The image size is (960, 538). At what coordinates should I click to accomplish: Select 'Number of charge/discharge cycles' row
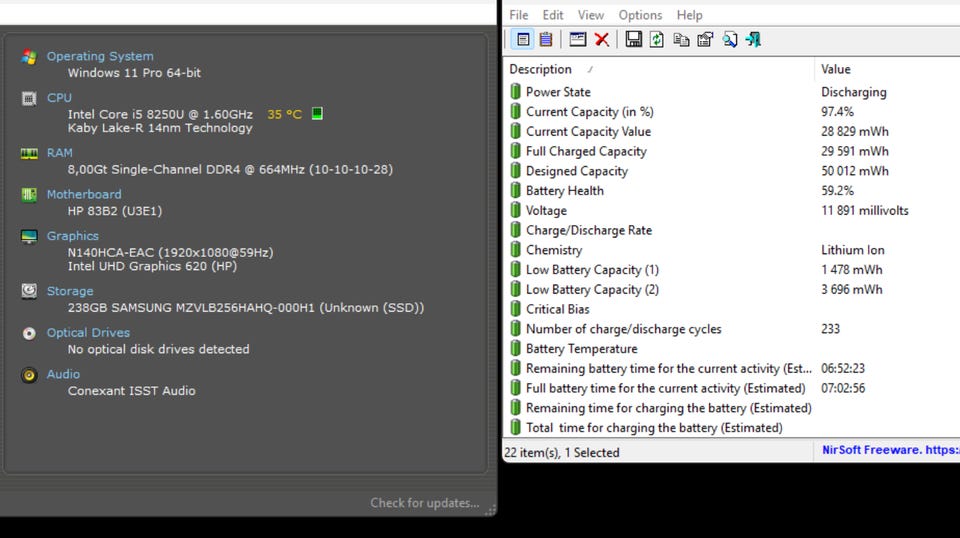tap(732, 329)
